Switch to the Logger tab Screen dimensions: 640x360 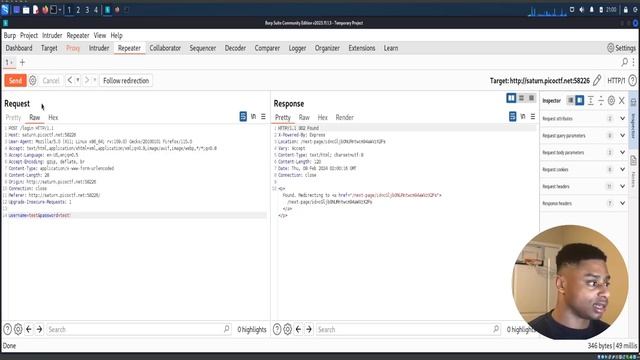pyautogui.click(x=297, y=48)
